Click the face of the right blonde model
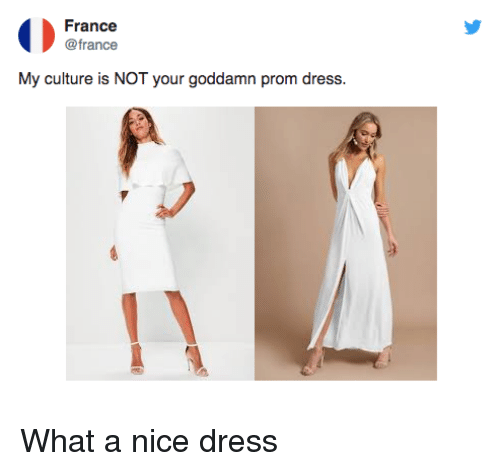Image resolution: width=500 pixels, height=471 pixels. [x=366, y=131]
